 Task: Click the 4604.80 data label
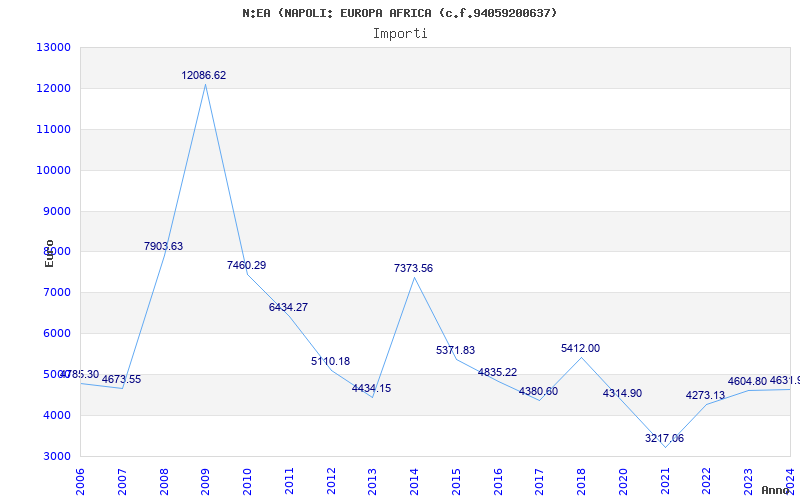[747, 382]
